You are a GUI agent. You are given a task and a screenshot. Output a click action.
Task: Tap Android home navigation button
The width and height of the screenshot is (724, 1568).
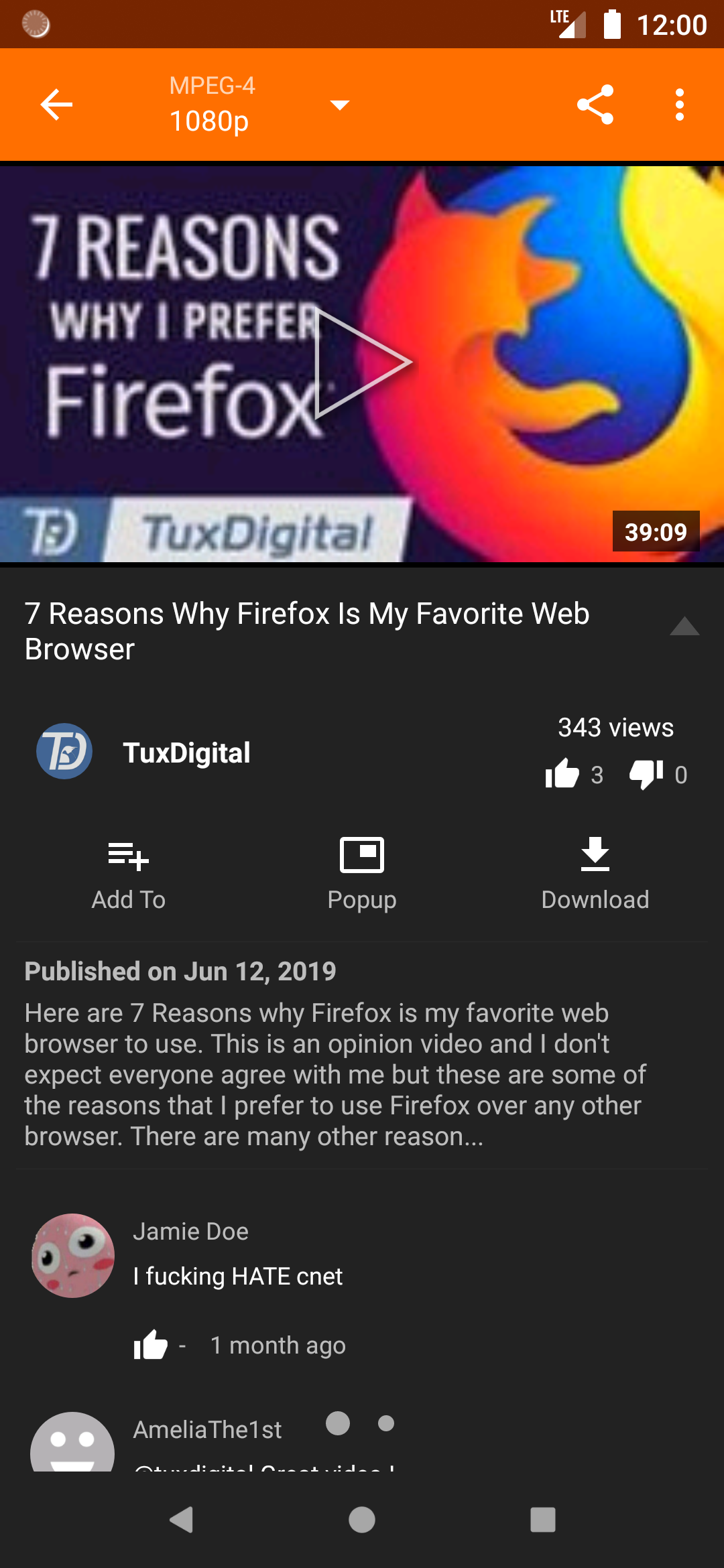362,1520
